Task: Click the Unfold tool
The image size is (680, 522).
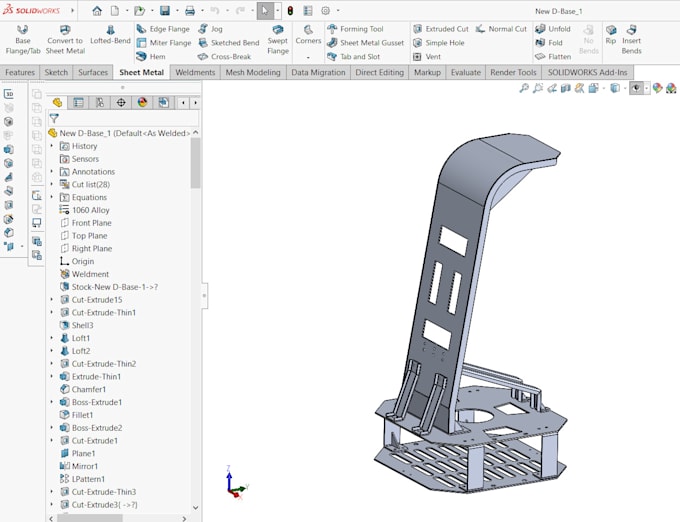Action: 553,29
